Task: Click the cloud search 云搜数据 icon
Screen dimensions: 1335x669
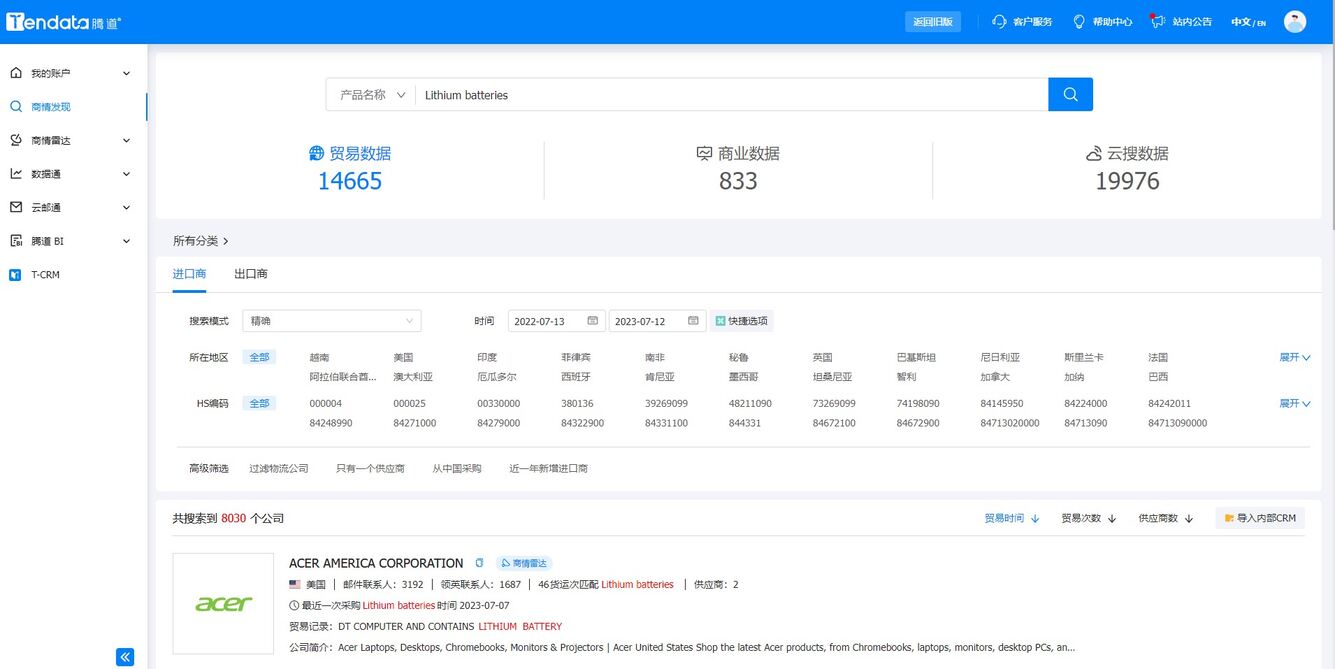Action: pyautogui.click(x=1094, y=153)
